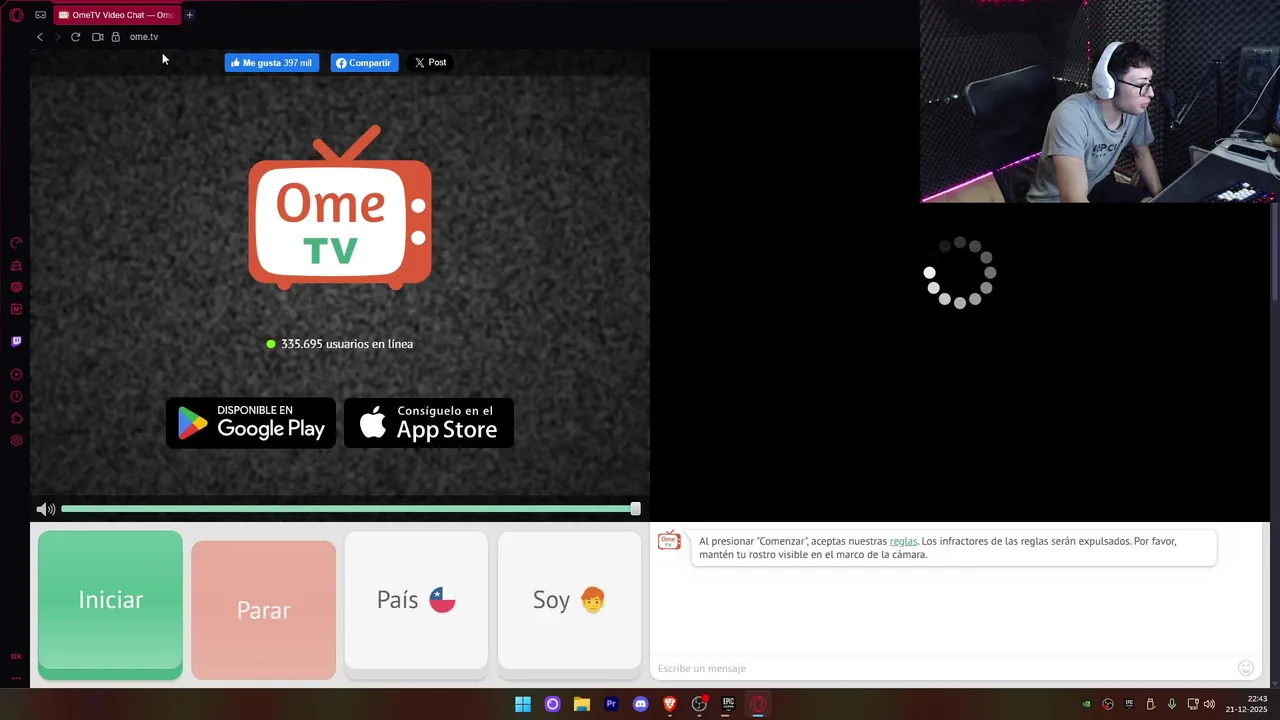
Task: Open the system volume tray icon
Action: (x=1209, y=704)
